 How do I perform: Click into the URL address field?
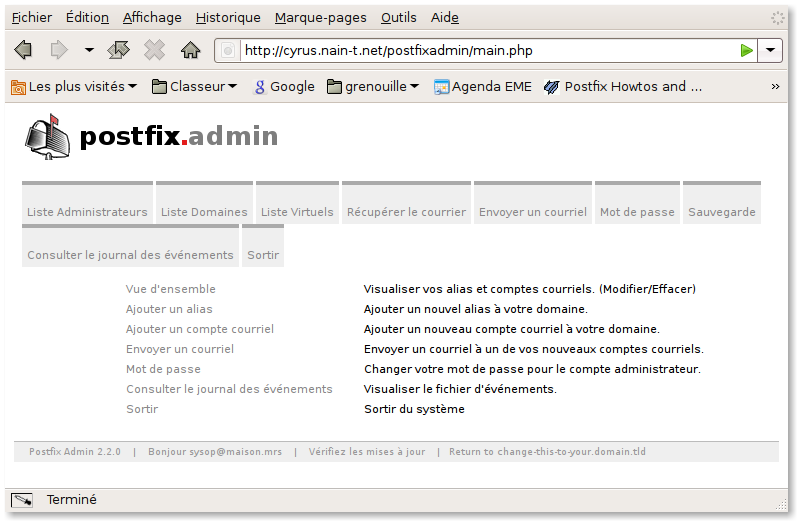[480, 50]
